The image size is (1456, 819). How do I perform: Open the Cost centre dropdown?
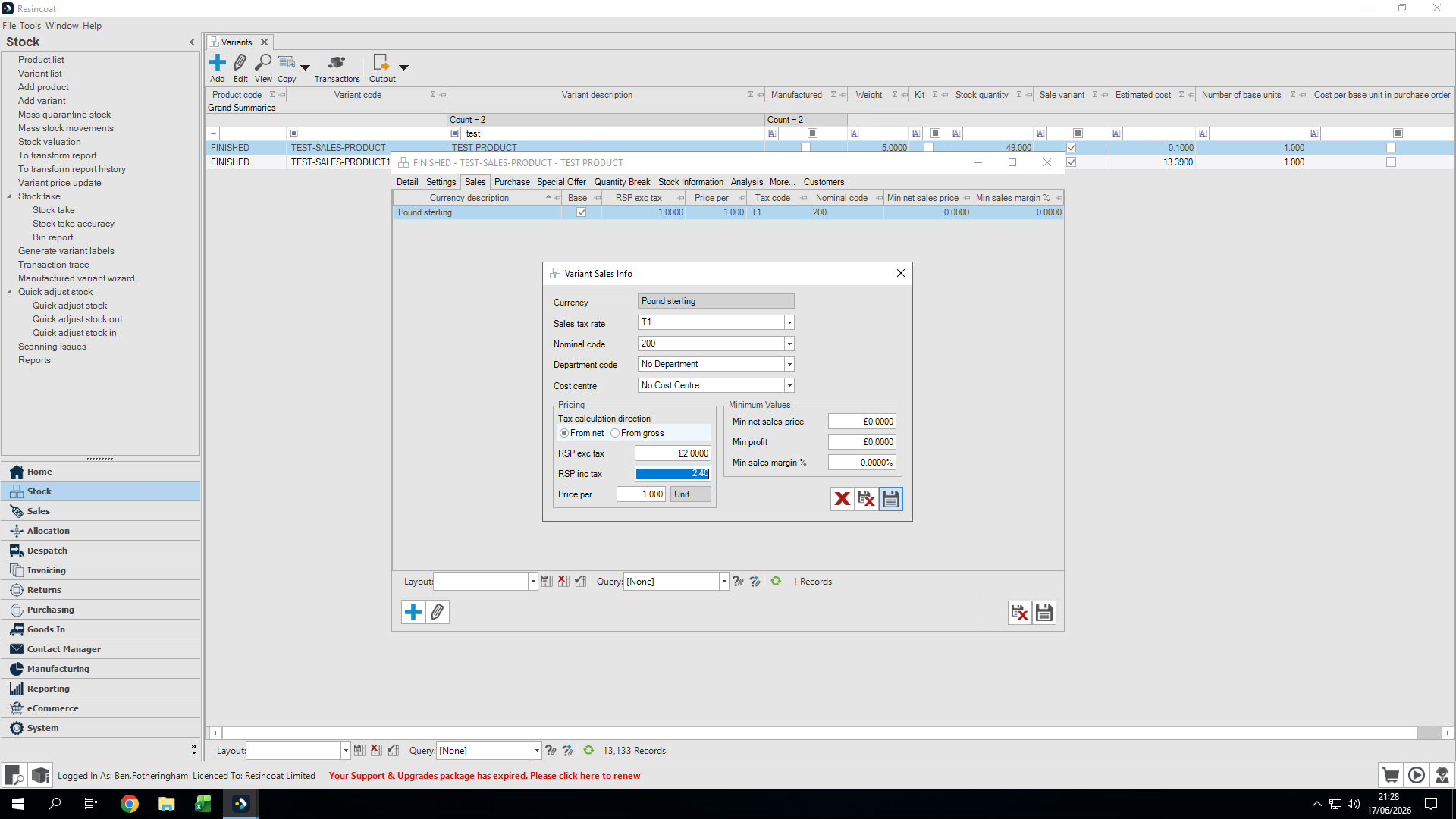pos(789,385)
